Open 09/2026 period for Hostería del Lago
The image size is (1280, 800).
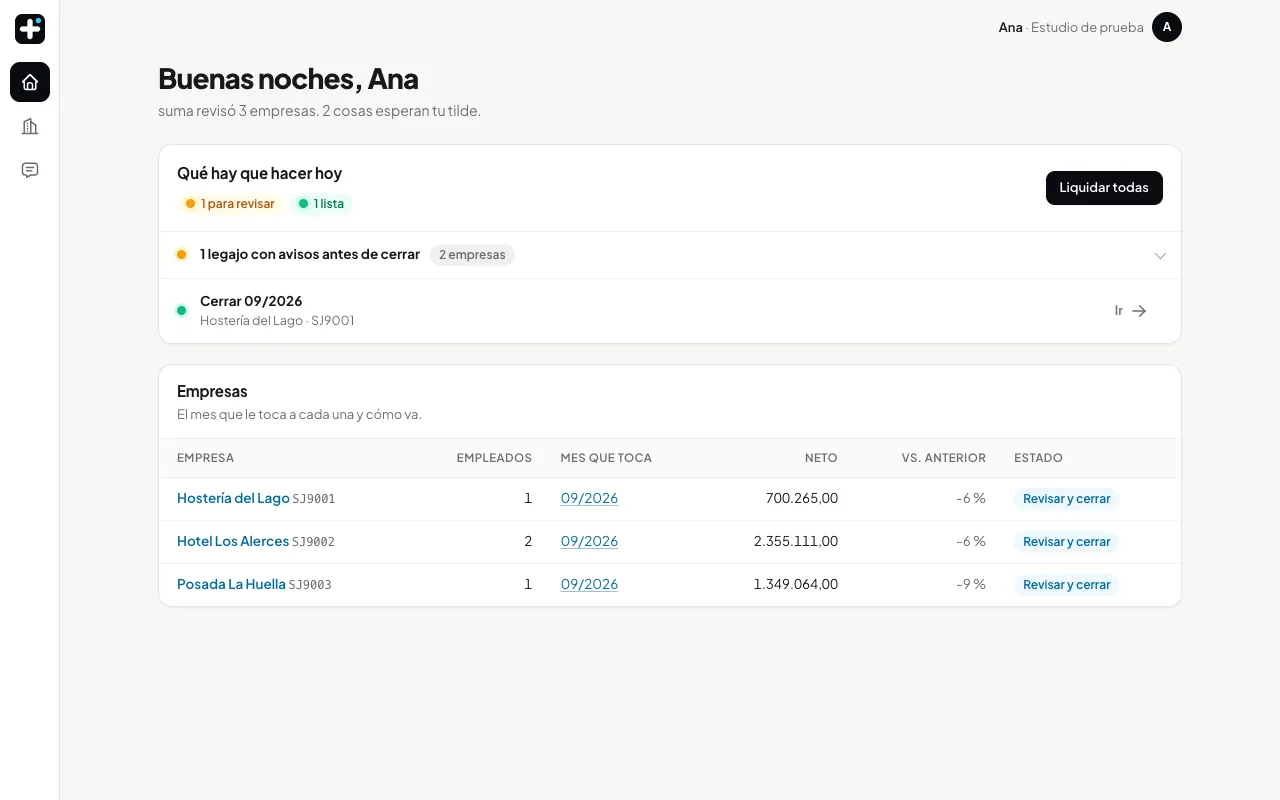point(589,498)
